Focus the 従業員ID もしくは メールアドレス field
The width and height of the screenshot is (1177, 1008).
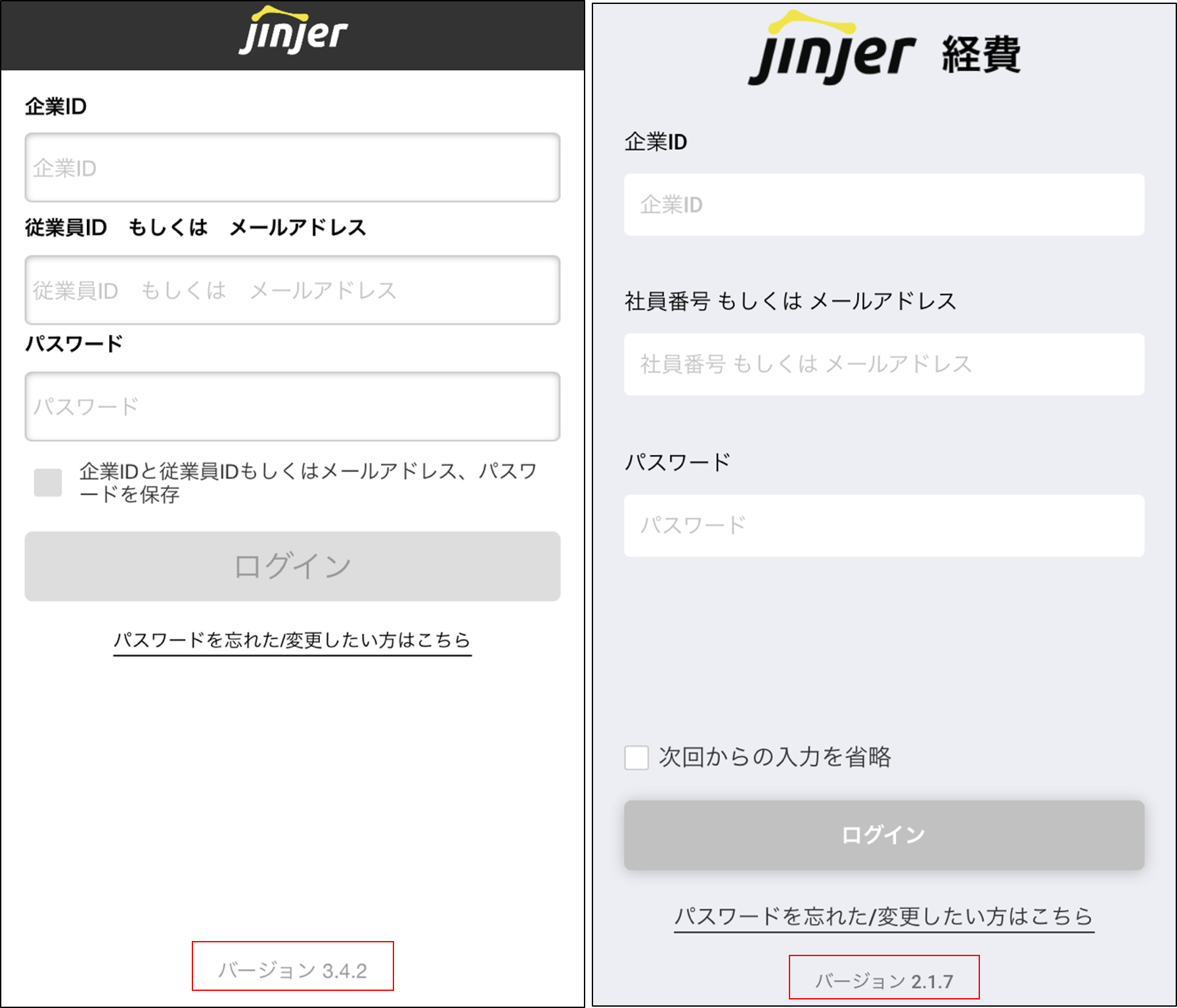click(x=292, y=290)
